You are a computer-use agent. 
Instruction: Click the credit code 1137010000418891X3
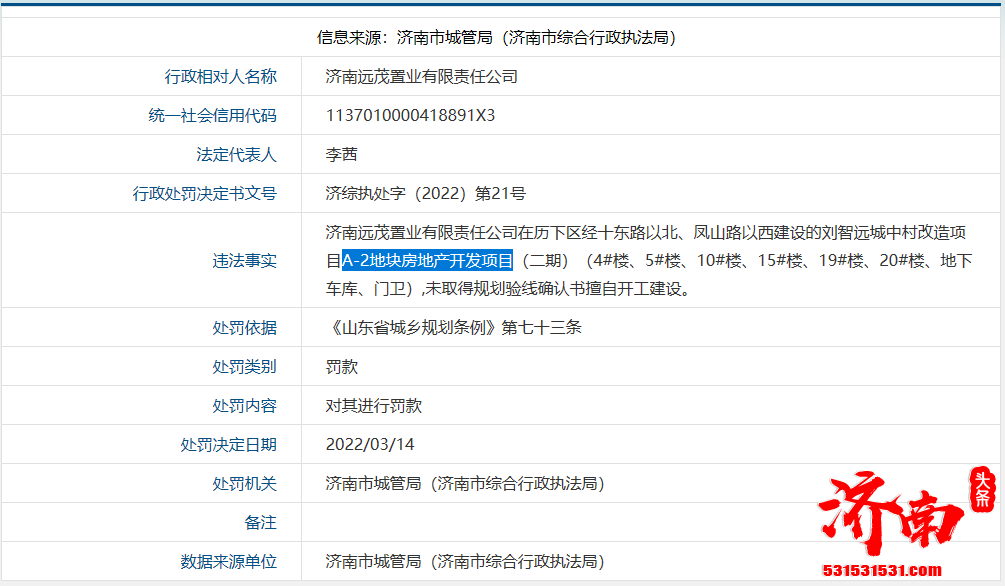pos(408,115)
